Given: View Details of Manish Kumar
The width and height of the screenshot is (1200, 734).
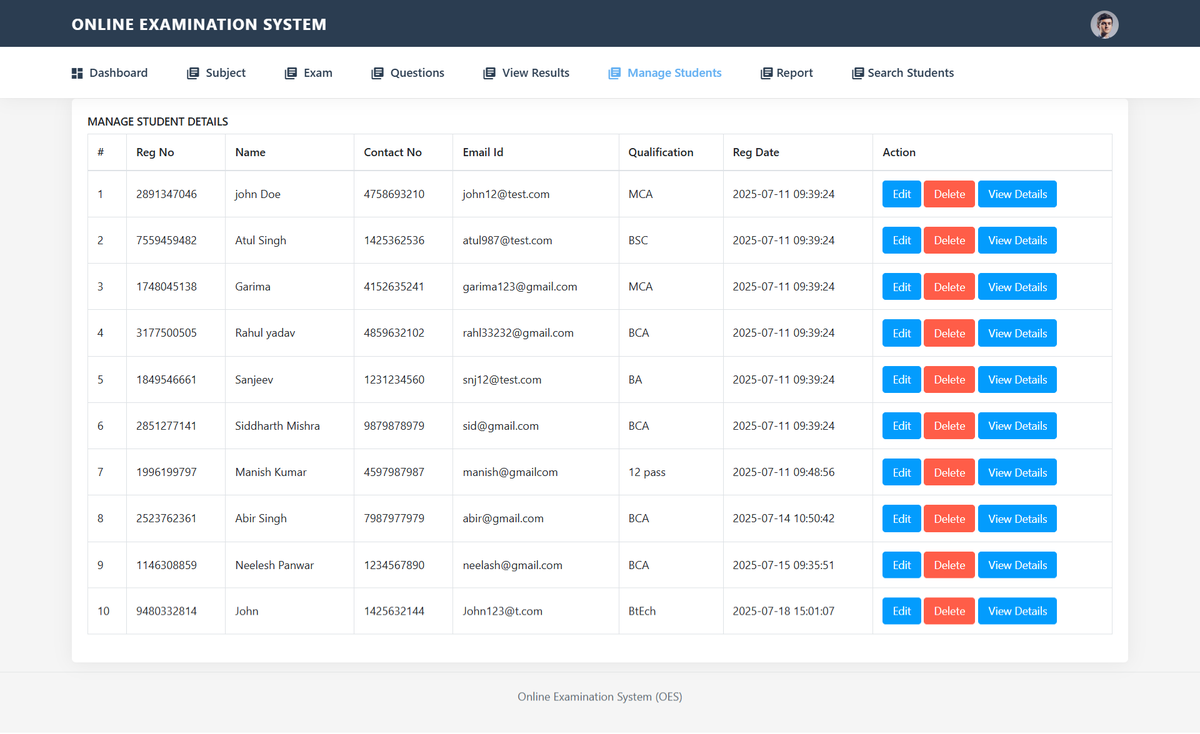Looking at the screenshot, I should coord(1017,472).
